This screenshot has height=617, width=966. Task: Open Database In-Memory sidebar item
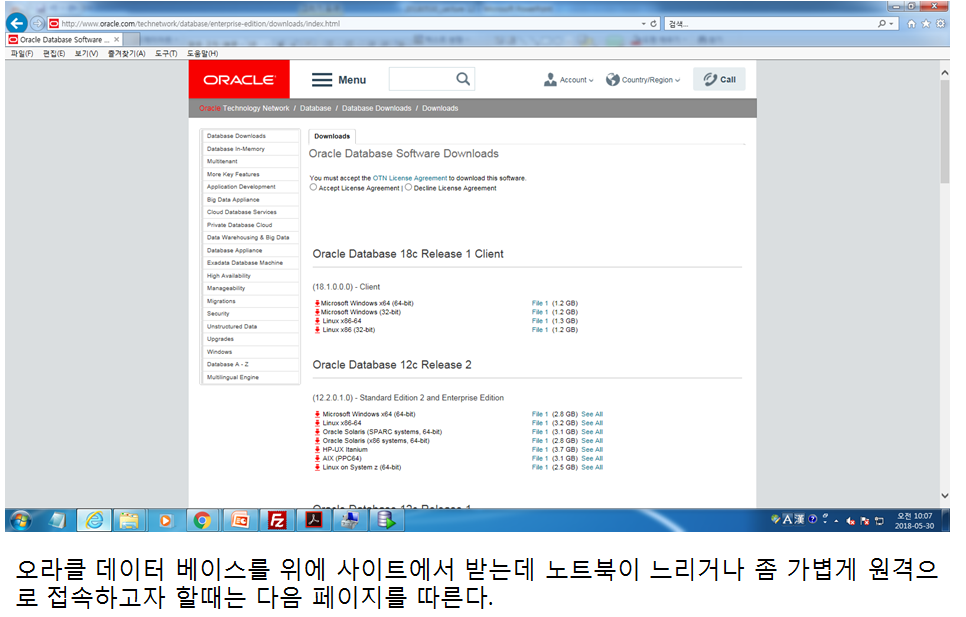[250, 149]
